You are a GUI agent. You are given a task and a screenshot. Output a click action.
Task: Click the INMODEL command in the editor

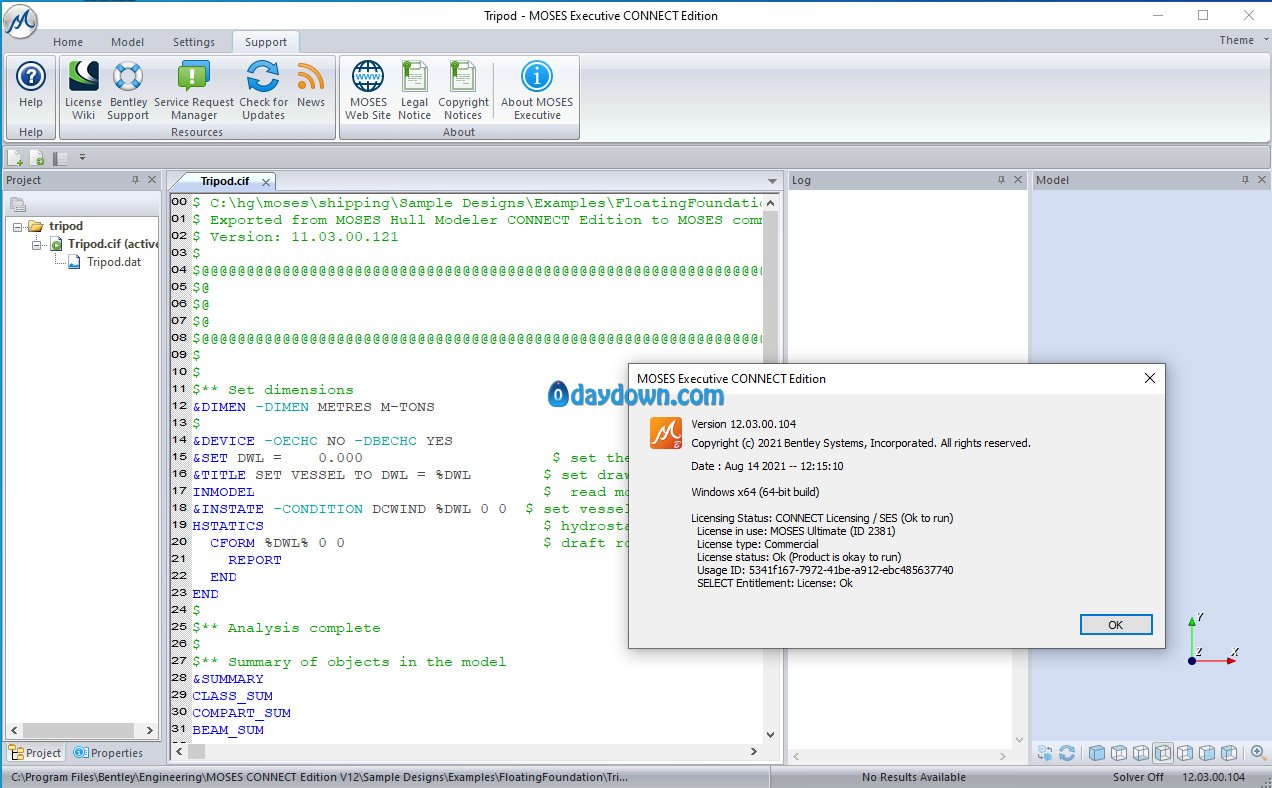click(x=224, y=492)
